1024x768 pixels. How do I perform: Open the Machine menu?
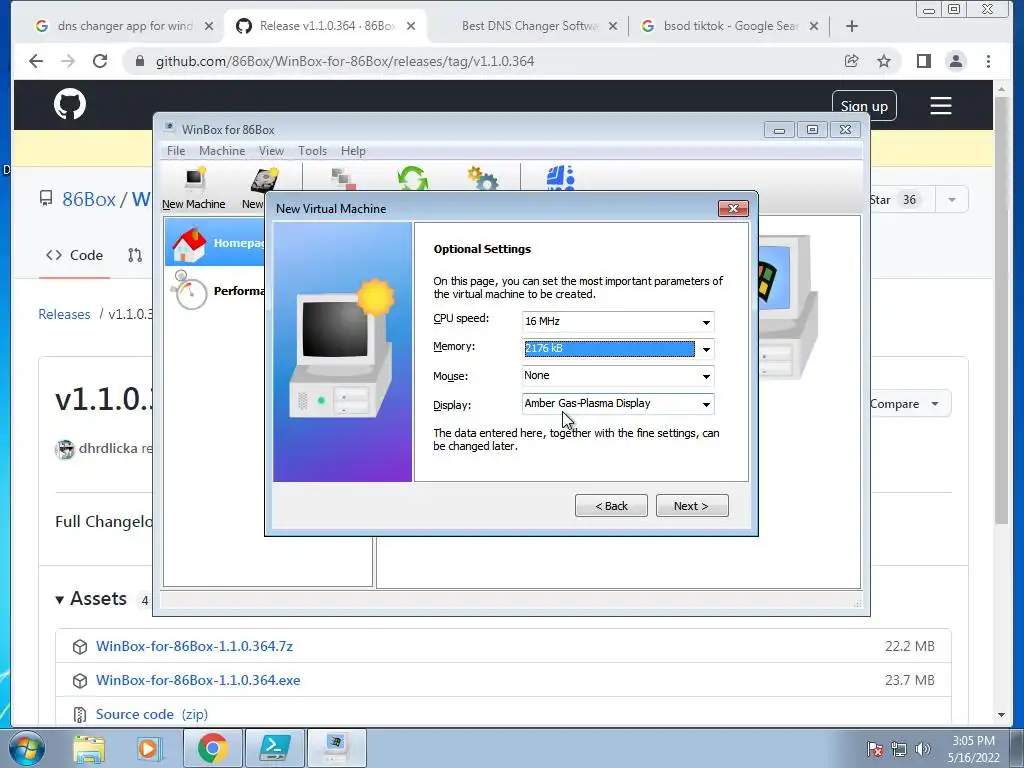click(x=222, y=151)
